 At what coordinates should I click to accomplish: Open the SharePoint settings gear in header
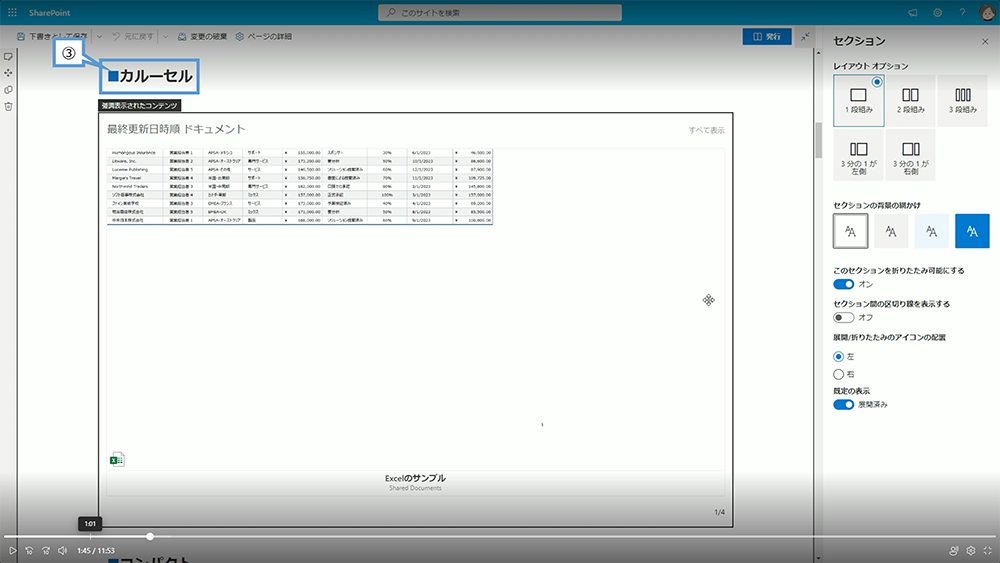pos(938,12)
